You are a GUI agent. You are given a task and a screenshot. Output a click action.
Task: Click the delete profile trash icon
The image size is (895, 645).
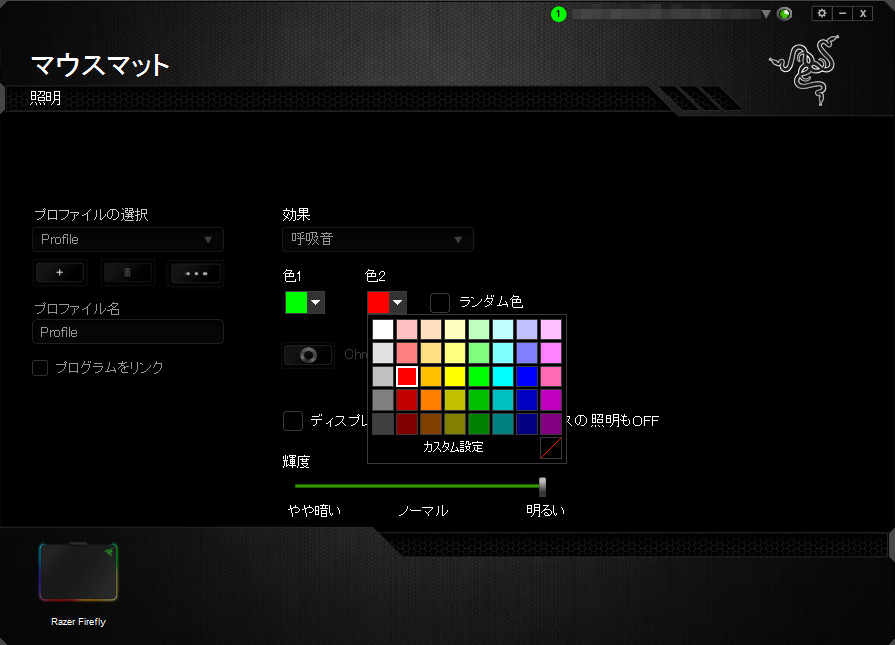128,272
